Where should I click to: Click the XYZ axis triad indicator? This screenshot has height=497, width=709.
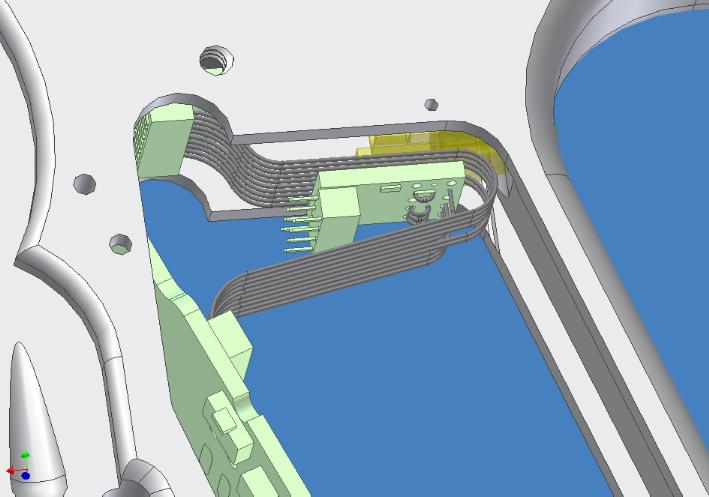[x=19, y=466]
